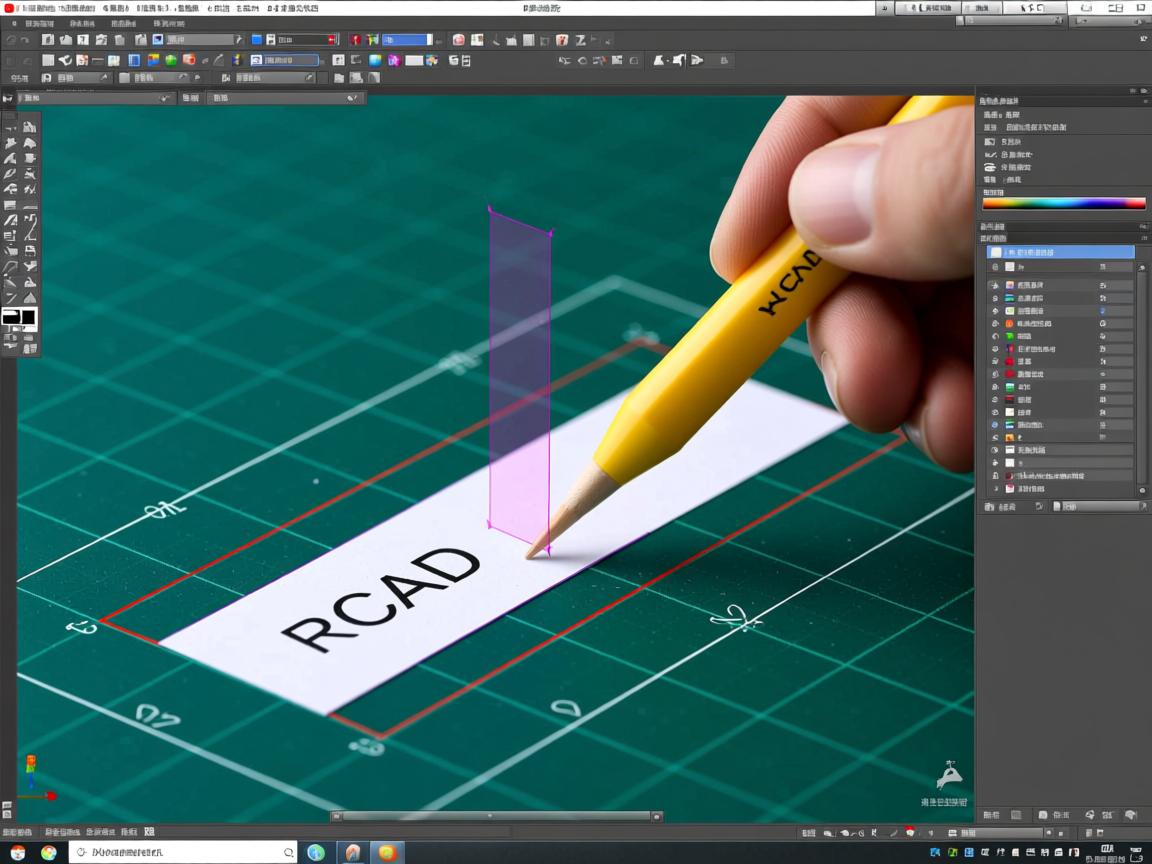The height and width of the screenshot is (864, 1152).
Task: Click the Chrome icon in the taskbar
Action: [x=49, y=853]
